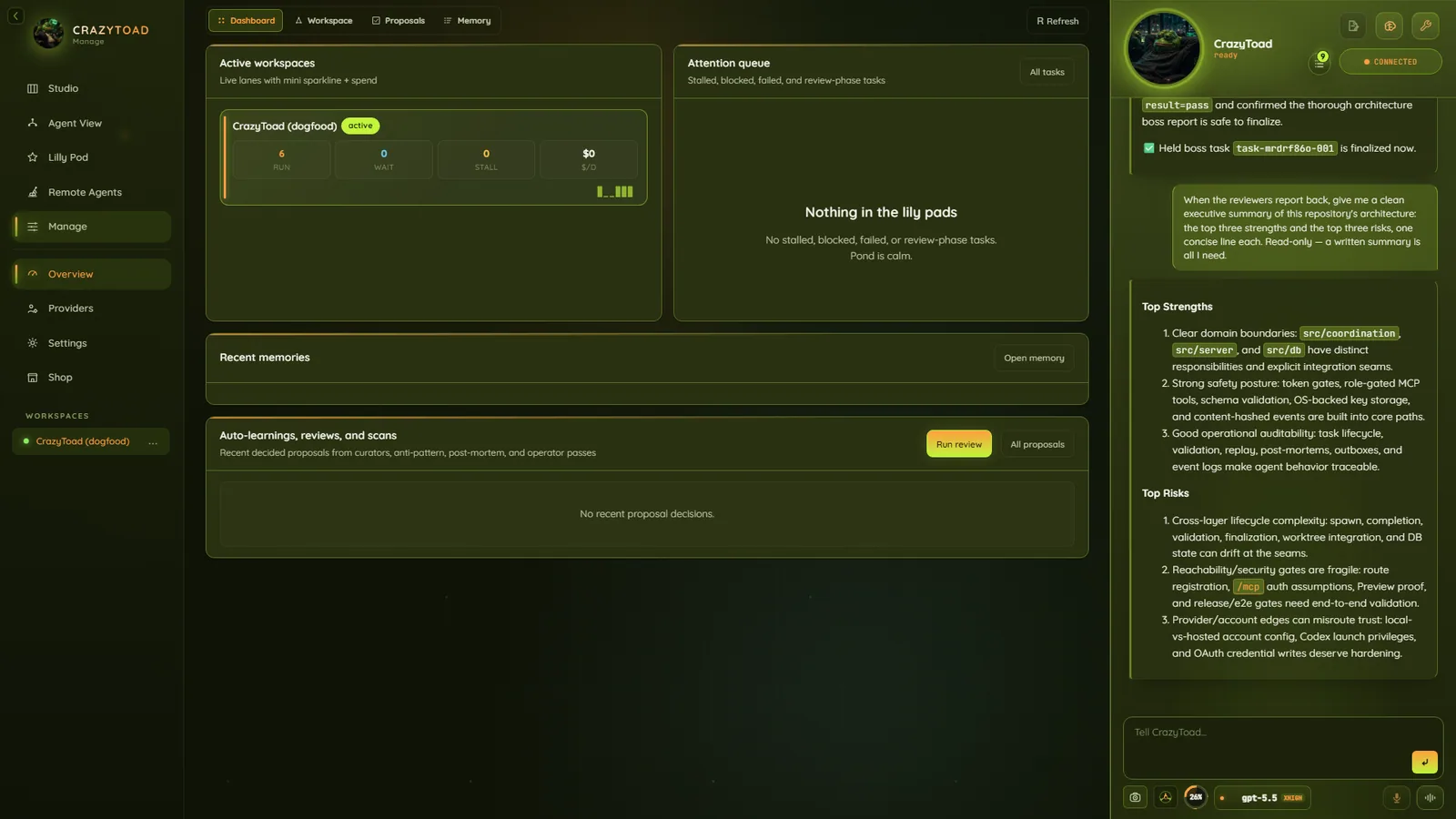The height and width of the screenshot is (819, 1456).
Task: Click the $0 spend tile
Action: 589,159
